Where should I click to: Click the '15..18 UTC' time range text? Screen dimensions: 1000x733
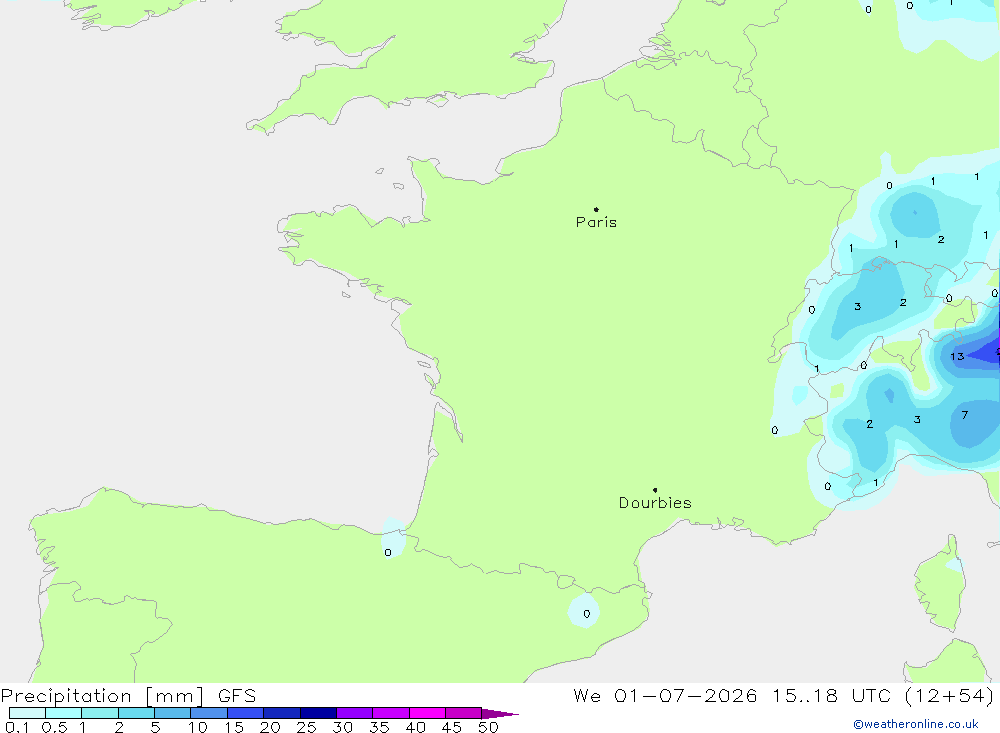coord(831,696)
